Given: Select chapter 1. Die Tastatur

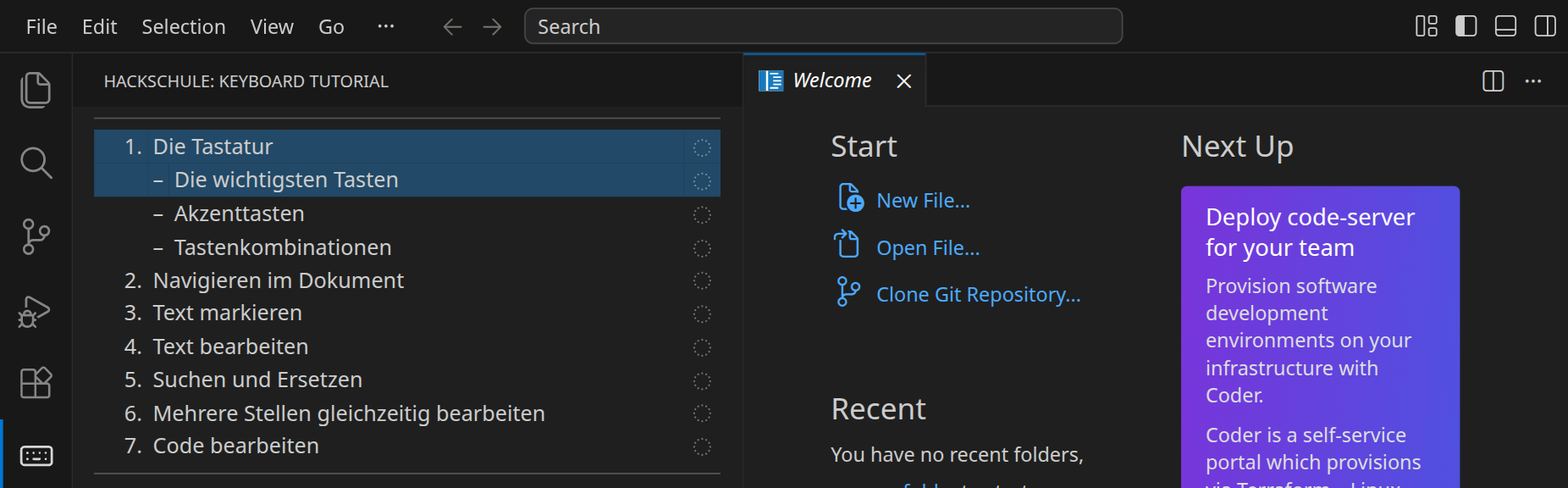Looking at the screenshot, I should point(407,147).
